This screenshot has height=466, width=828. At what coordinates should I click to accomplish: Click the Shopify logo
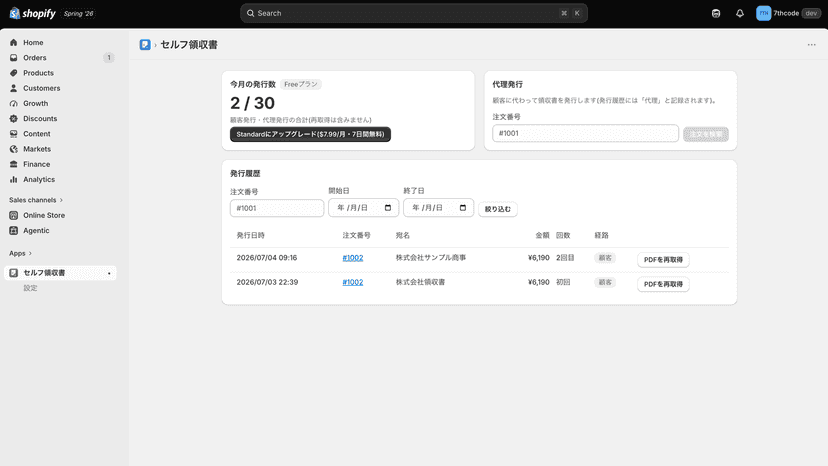point(33,13)
